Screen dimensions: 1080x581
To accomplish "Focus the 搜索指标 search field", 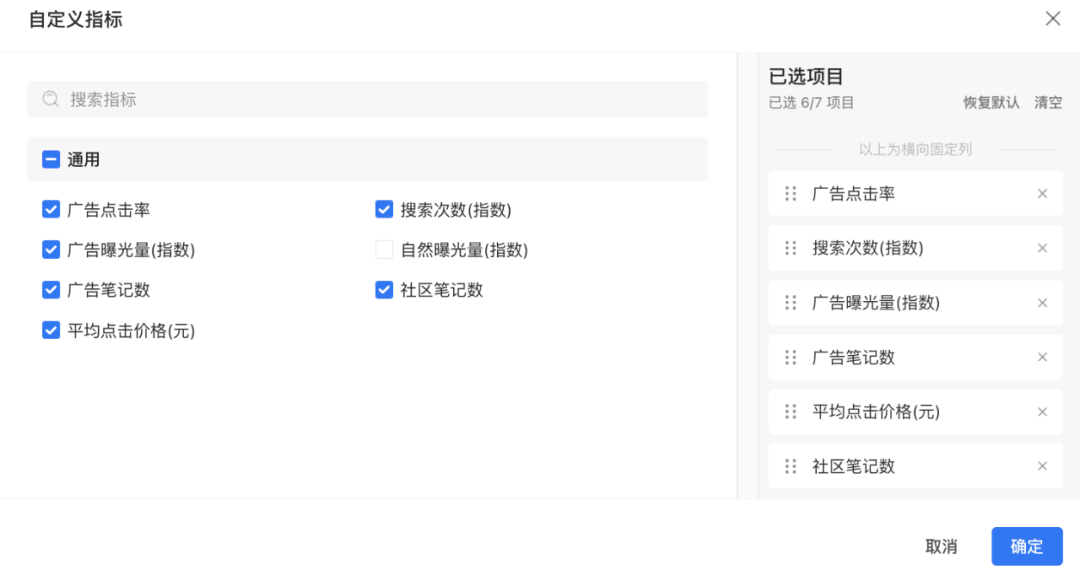I will [368, 99].
